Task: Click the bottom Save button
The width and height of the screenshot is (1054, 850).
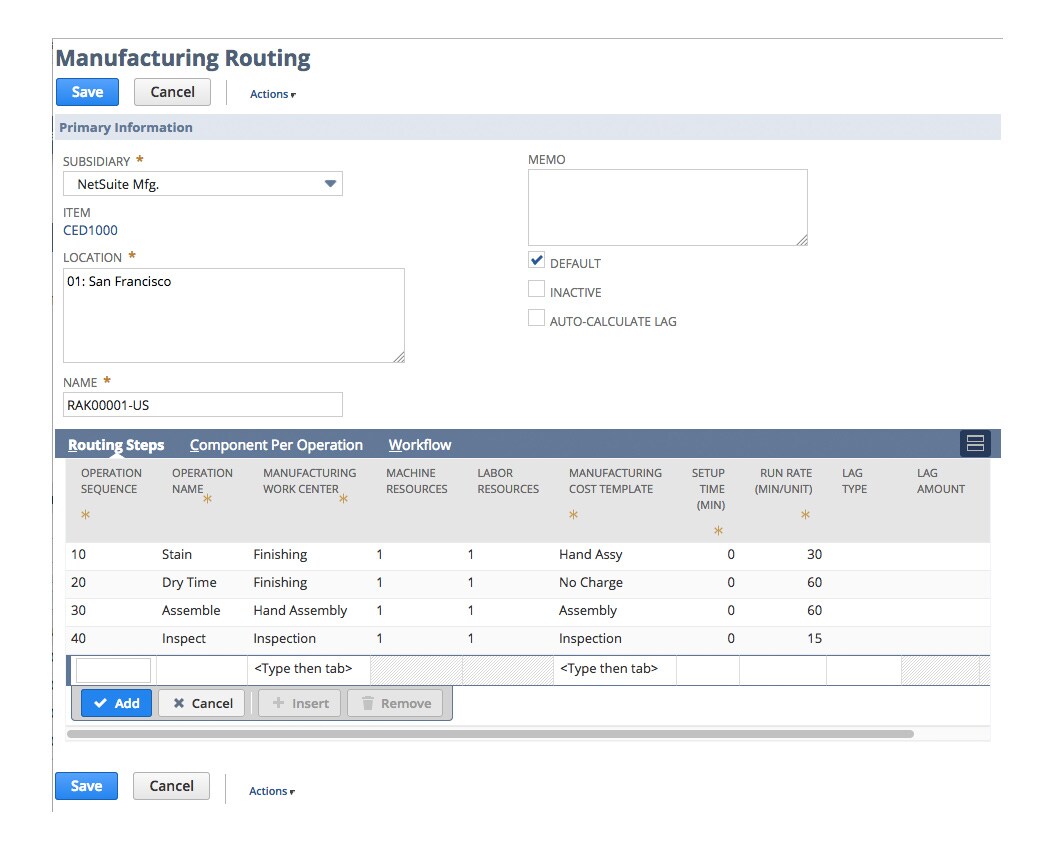Action: pos(86,786)
